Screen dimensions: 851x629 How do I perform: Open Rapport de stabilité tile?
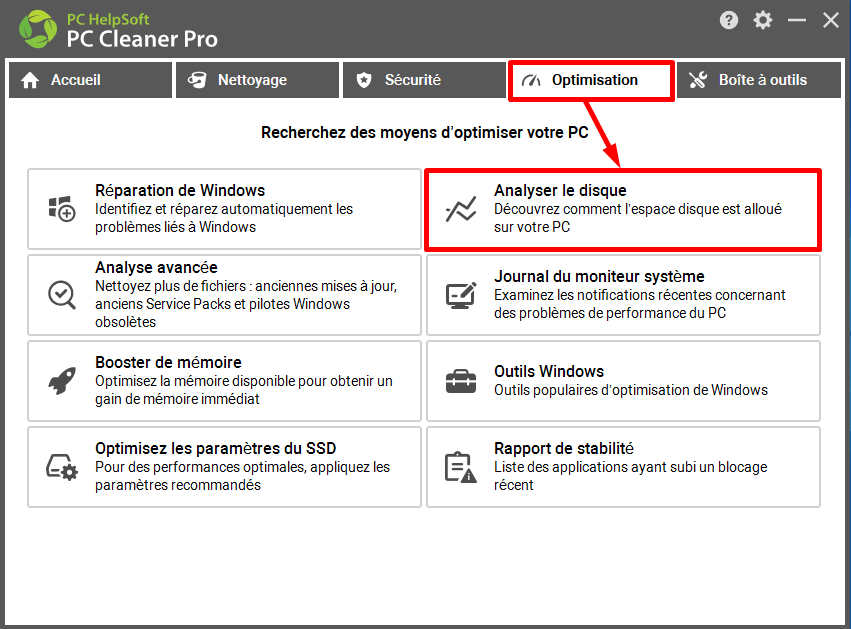click(623, 467)
